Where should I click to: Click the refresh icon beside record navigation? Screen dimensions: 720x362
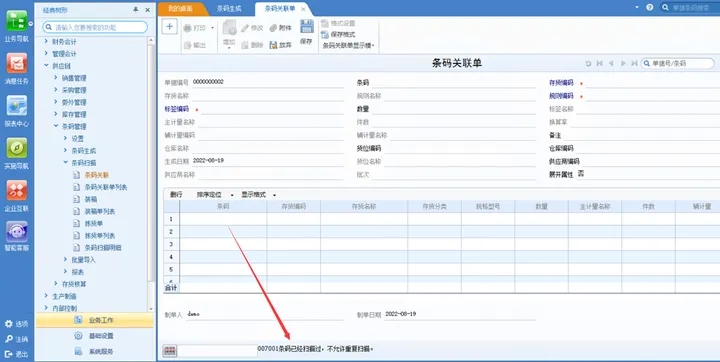click(x=588, y=63)
